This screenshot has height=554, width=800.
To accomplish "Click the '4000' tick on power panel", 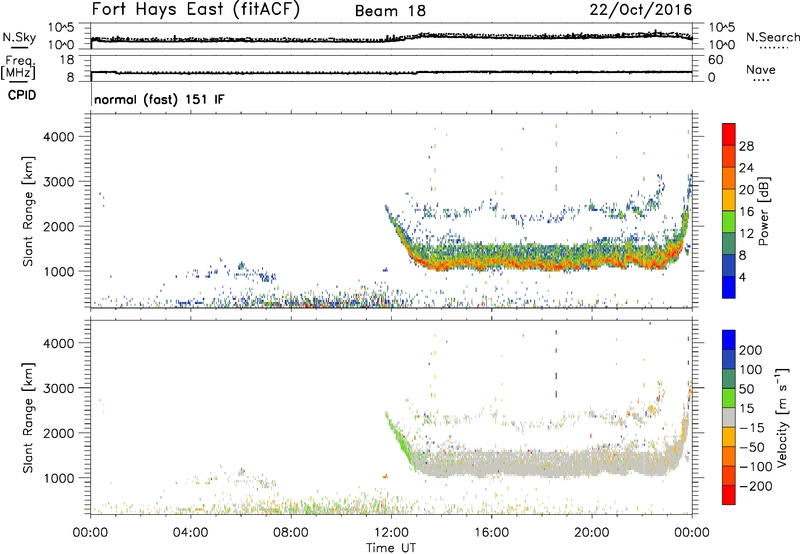I will tap(59, 137).
